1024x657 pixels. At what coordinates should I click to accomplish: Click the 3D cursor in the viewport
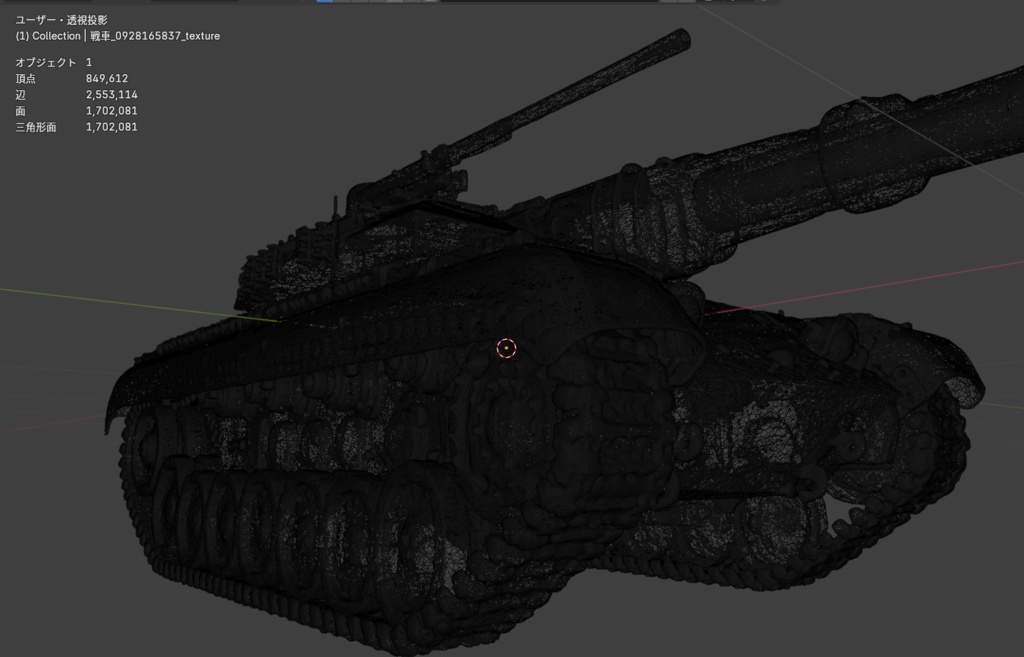(506, 348)
